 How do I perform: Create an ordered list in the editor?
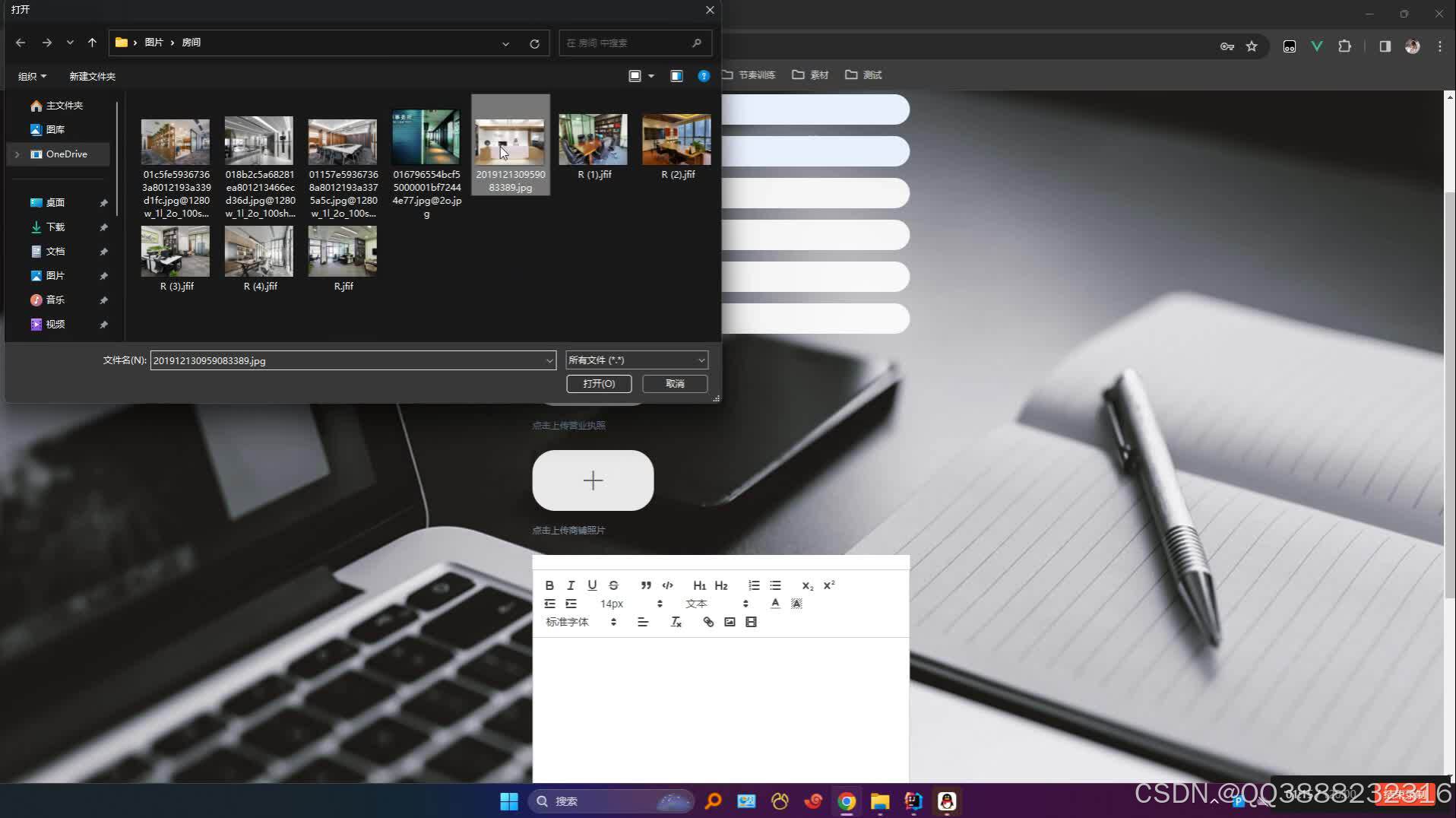click(x=754, y=585)
